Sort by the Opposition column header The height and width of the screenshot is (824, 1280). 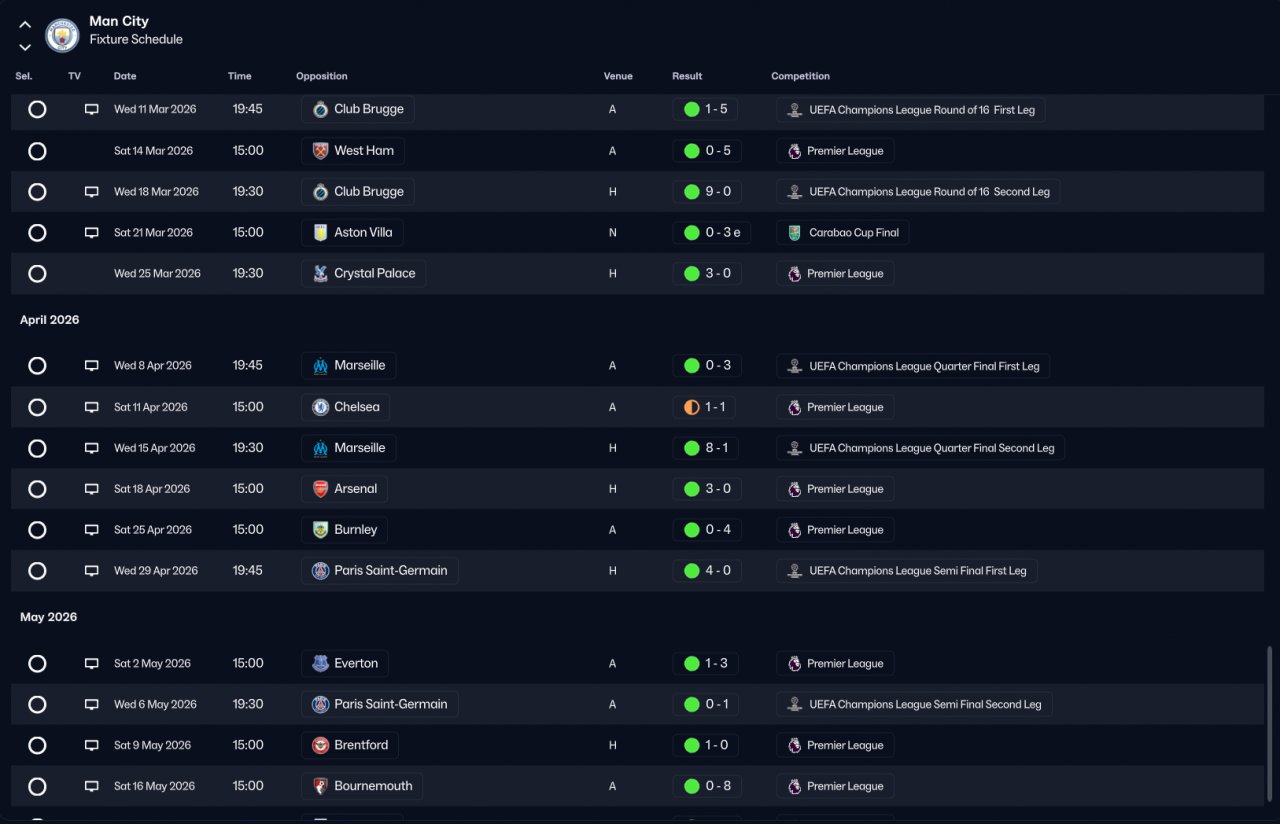pos(322,76)
